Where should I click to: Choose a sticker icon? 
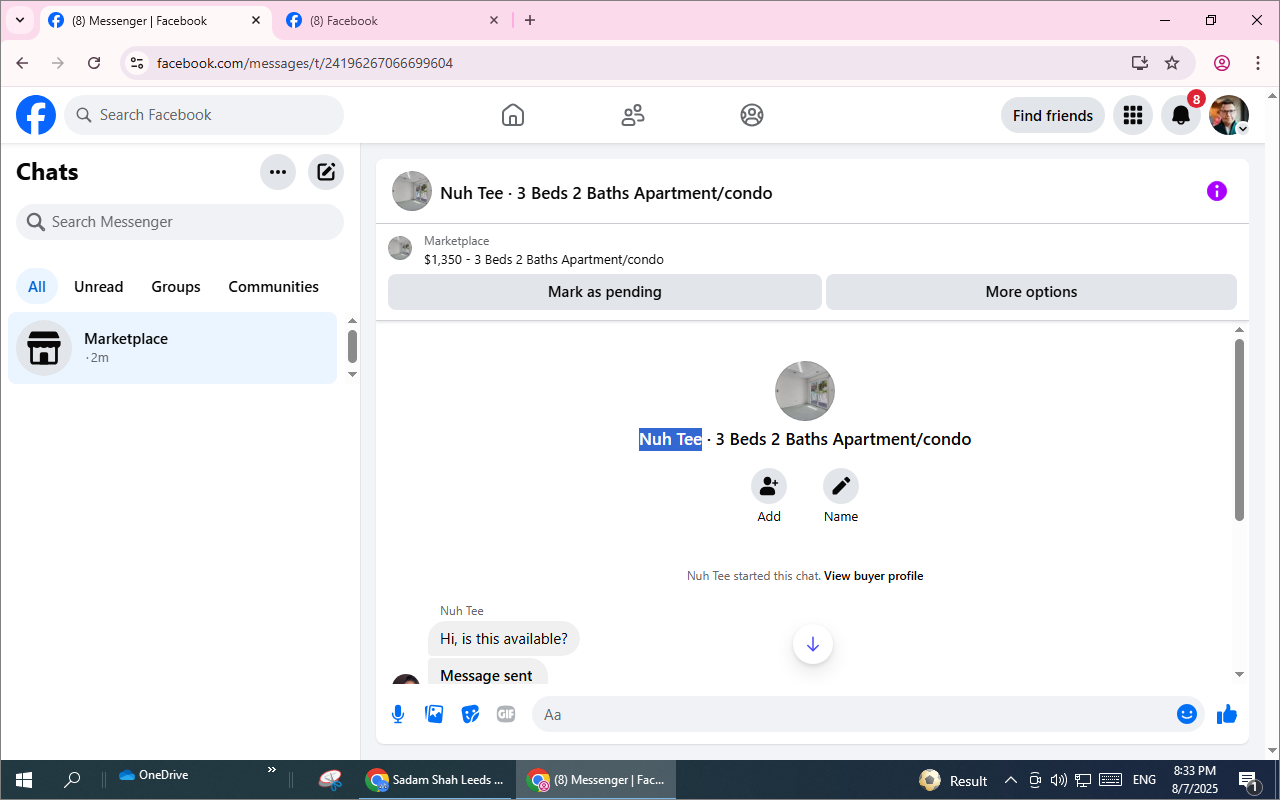[x=470, y=714]
